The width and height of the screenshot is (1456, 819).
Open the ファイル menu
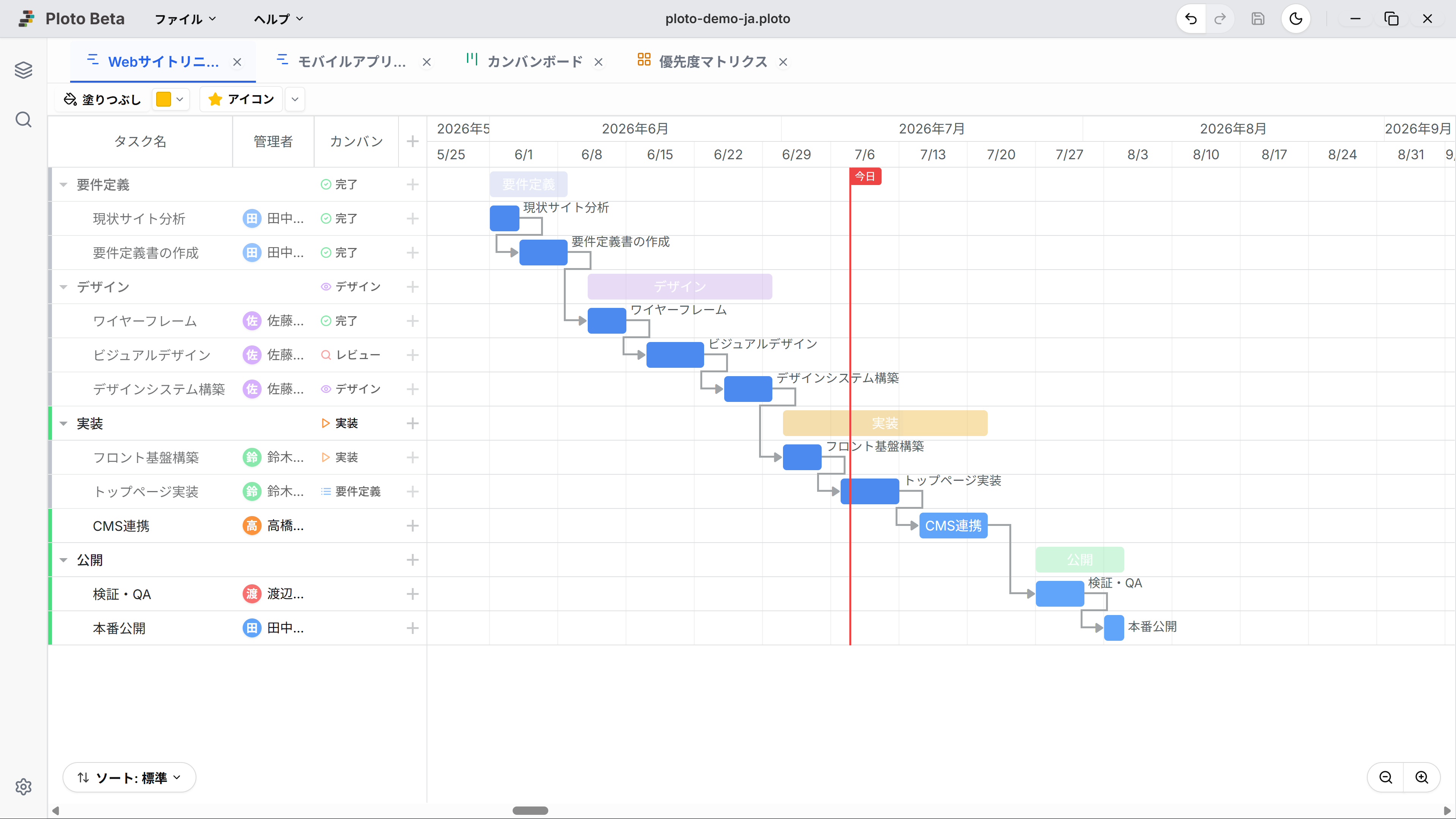click(x=185, y=19)
